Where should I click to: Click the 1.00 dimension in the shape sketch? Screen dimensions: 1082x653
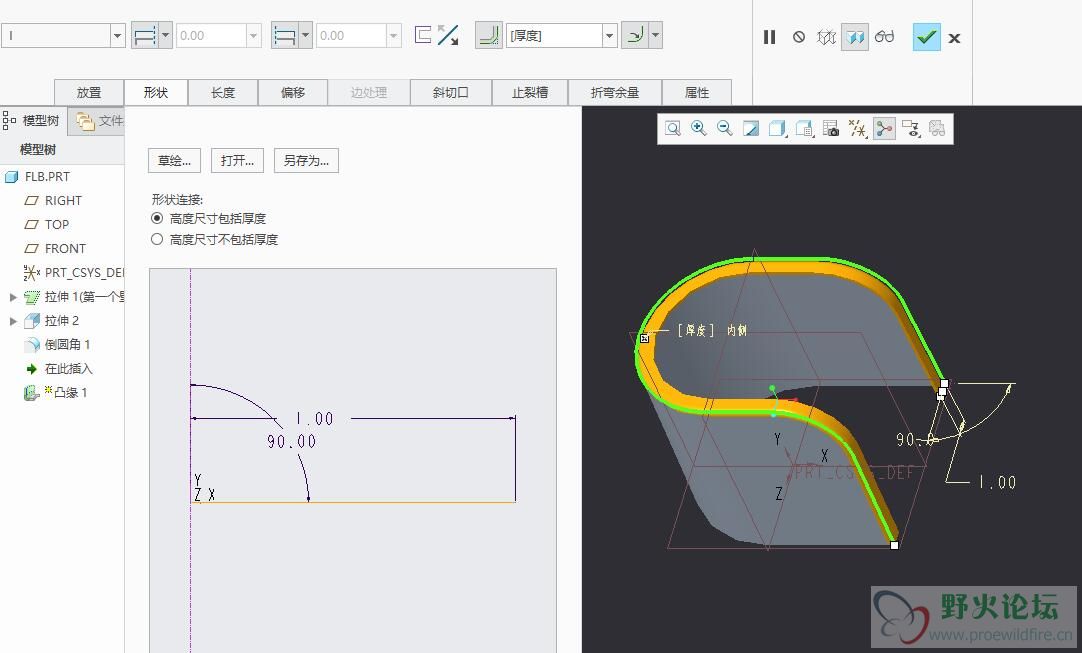(314, 419)
